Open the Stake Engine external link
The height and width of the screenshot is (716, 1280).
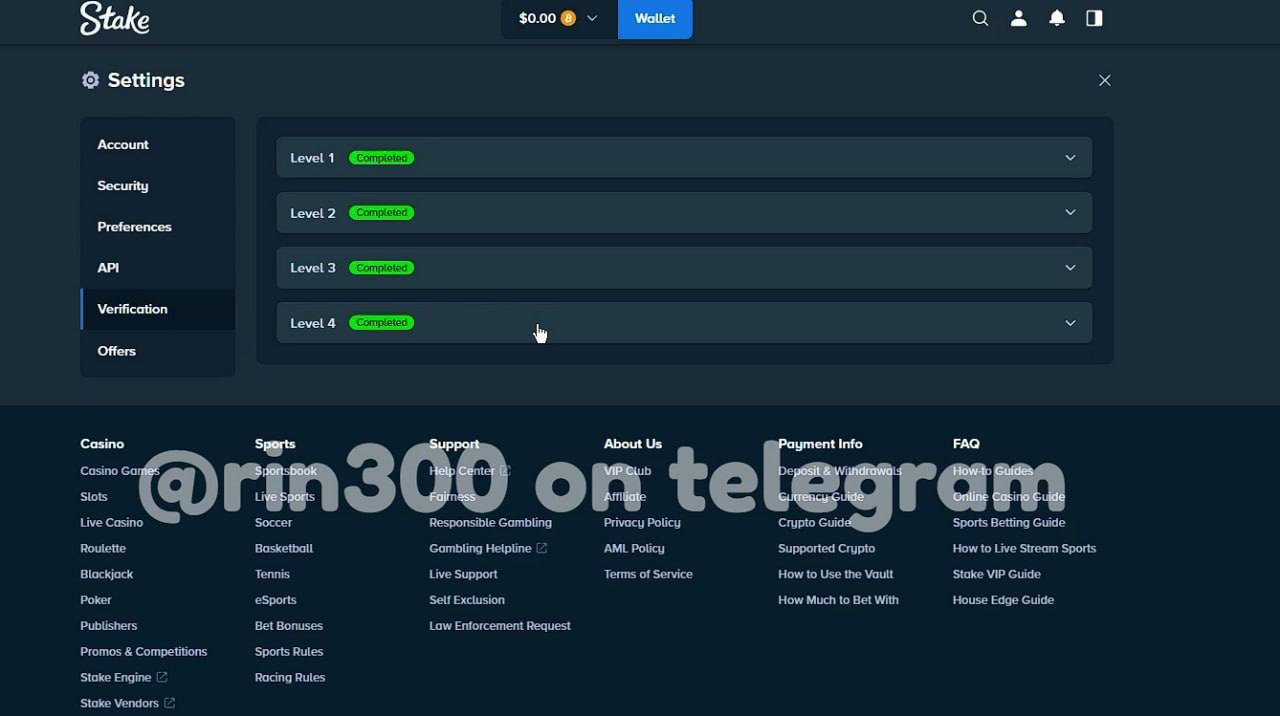click(x=123, y=678)
